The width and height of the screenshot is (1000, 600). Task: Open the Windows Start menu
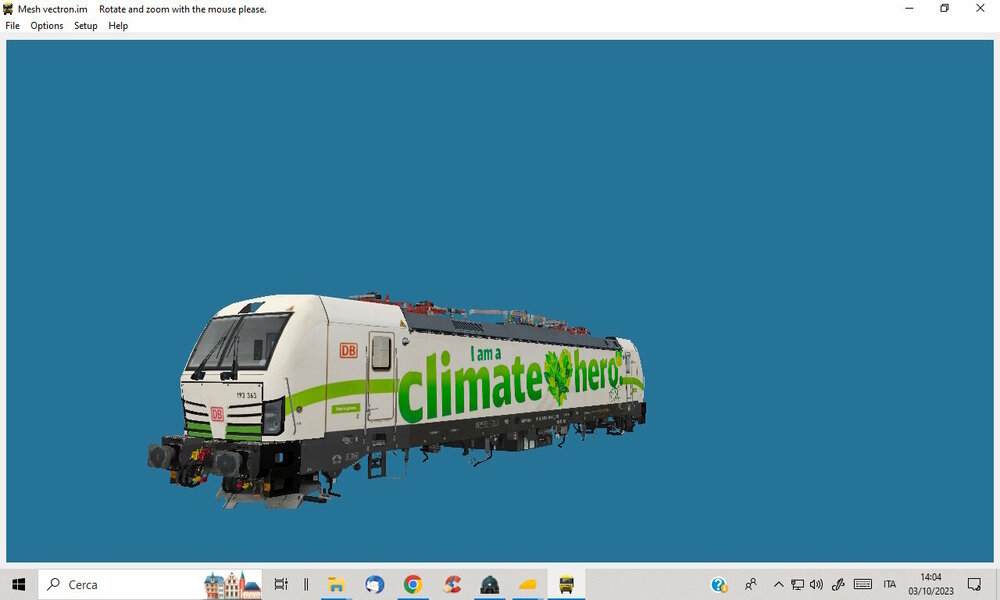click(18, 584)
